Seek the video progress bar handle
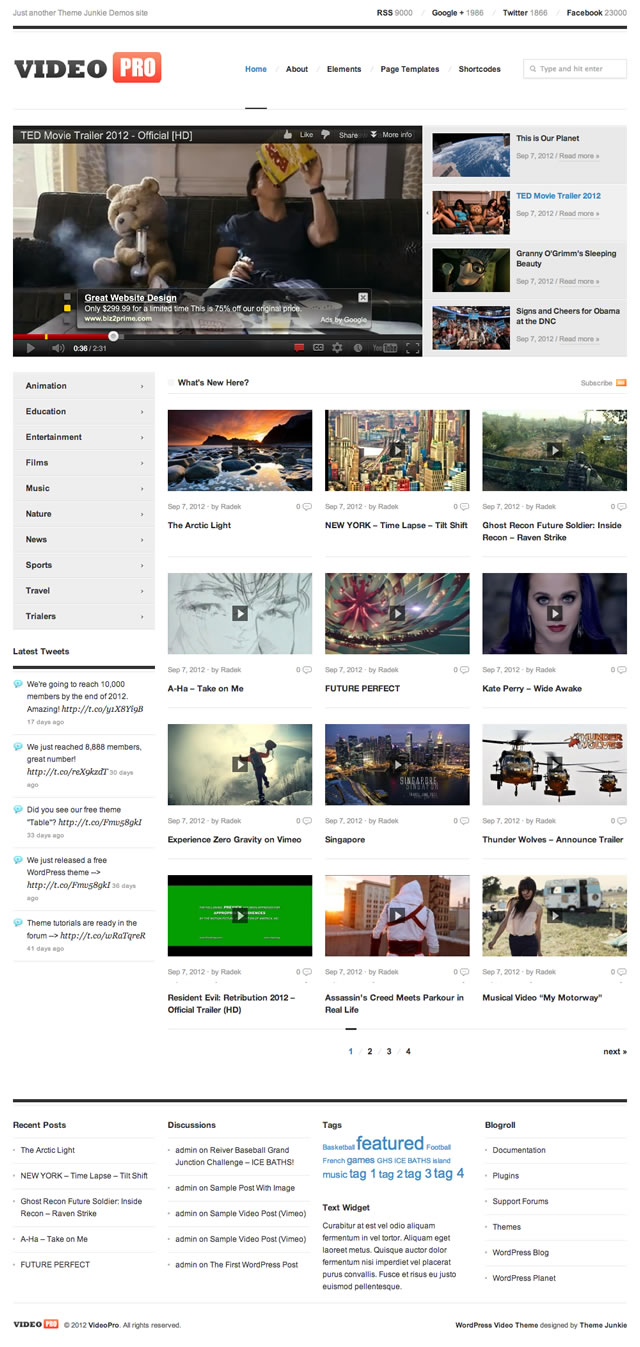The image size is (640, 1347). (113, 336)
